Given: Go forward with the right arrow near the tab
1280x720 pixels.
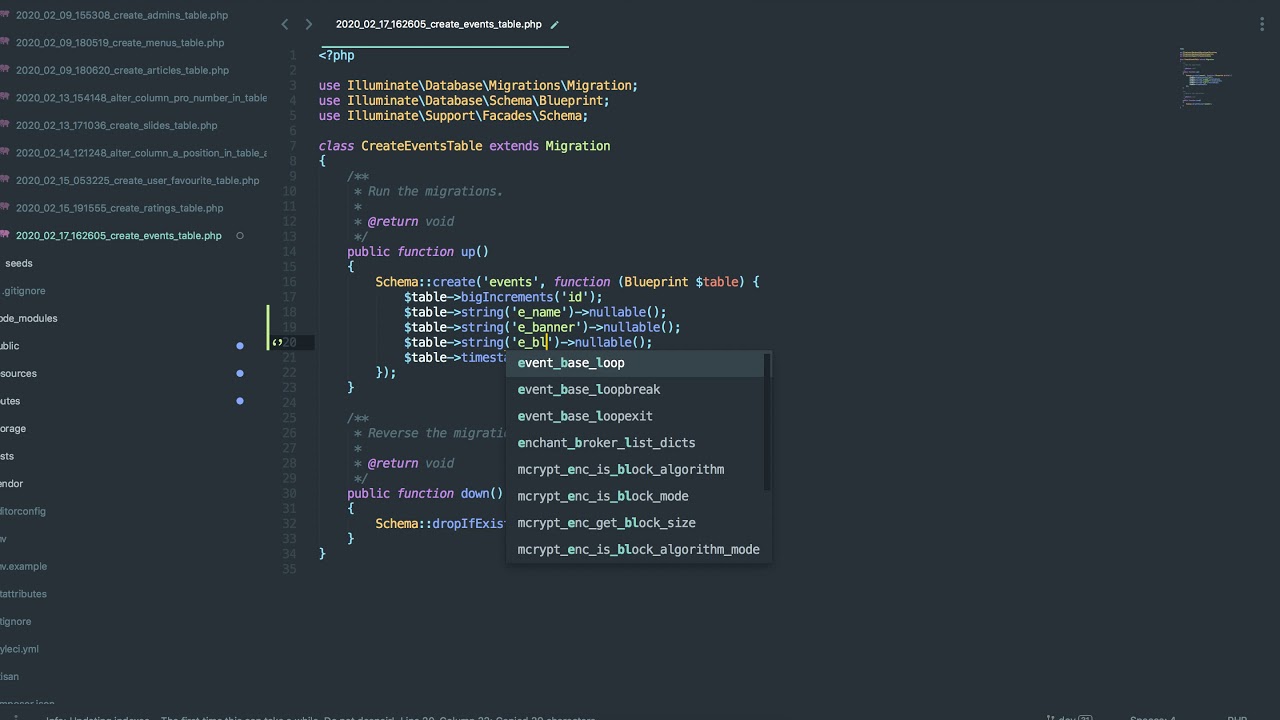Looking at the screenshot, I should pyautogui.click(x=308, y=24).
